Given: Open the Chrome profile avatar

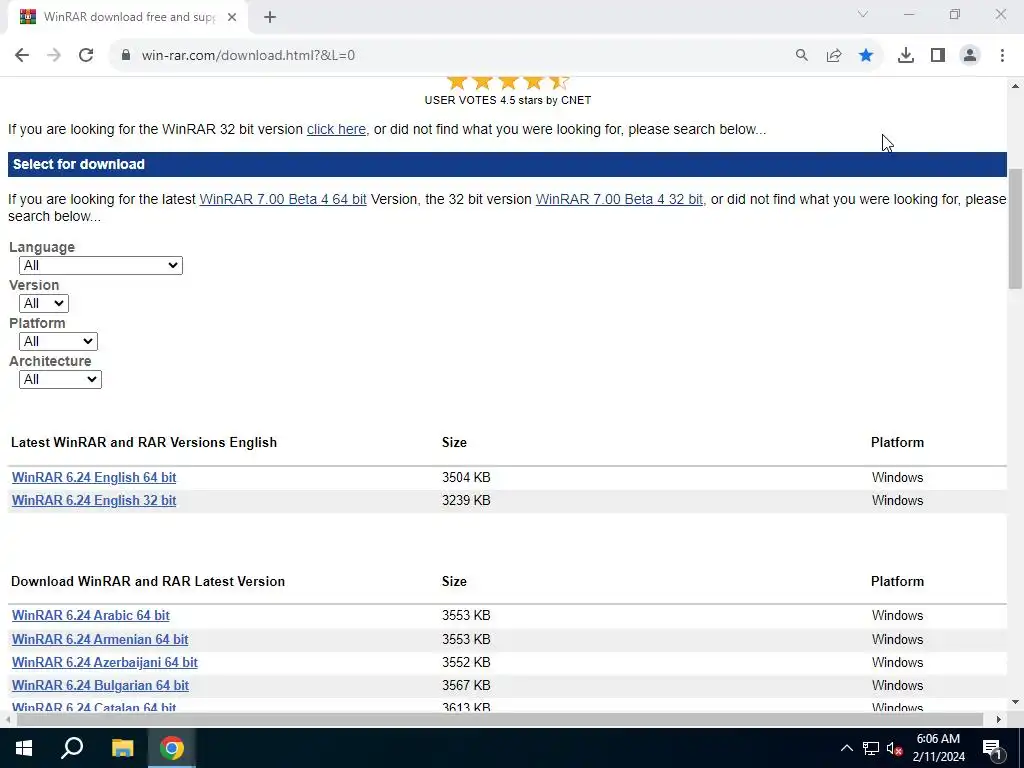Looking at the screenshot, I should click(970, 56).
